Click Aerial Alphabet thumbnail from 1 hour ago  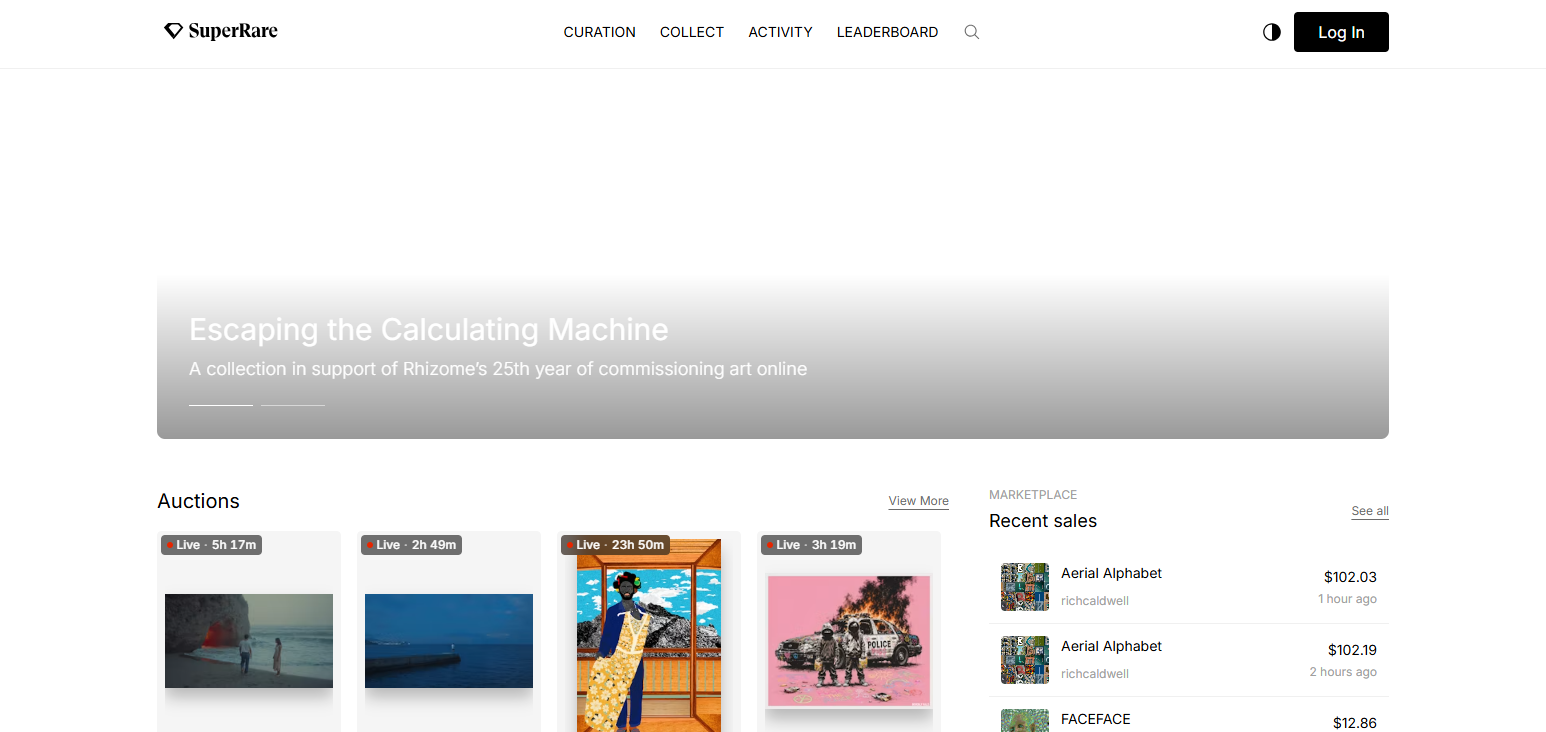click(x=1025, y=587)
